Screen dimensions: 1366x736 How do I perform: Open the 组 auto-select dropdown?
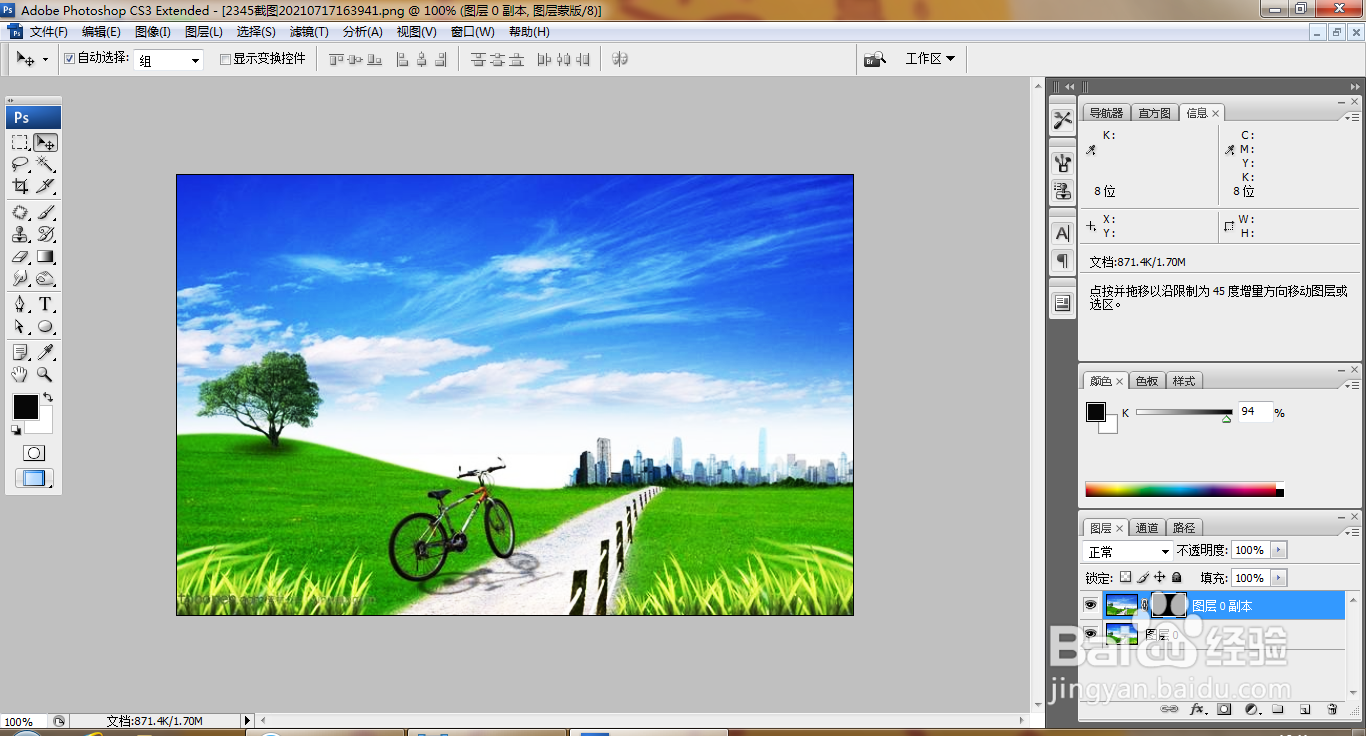(169, 60)
